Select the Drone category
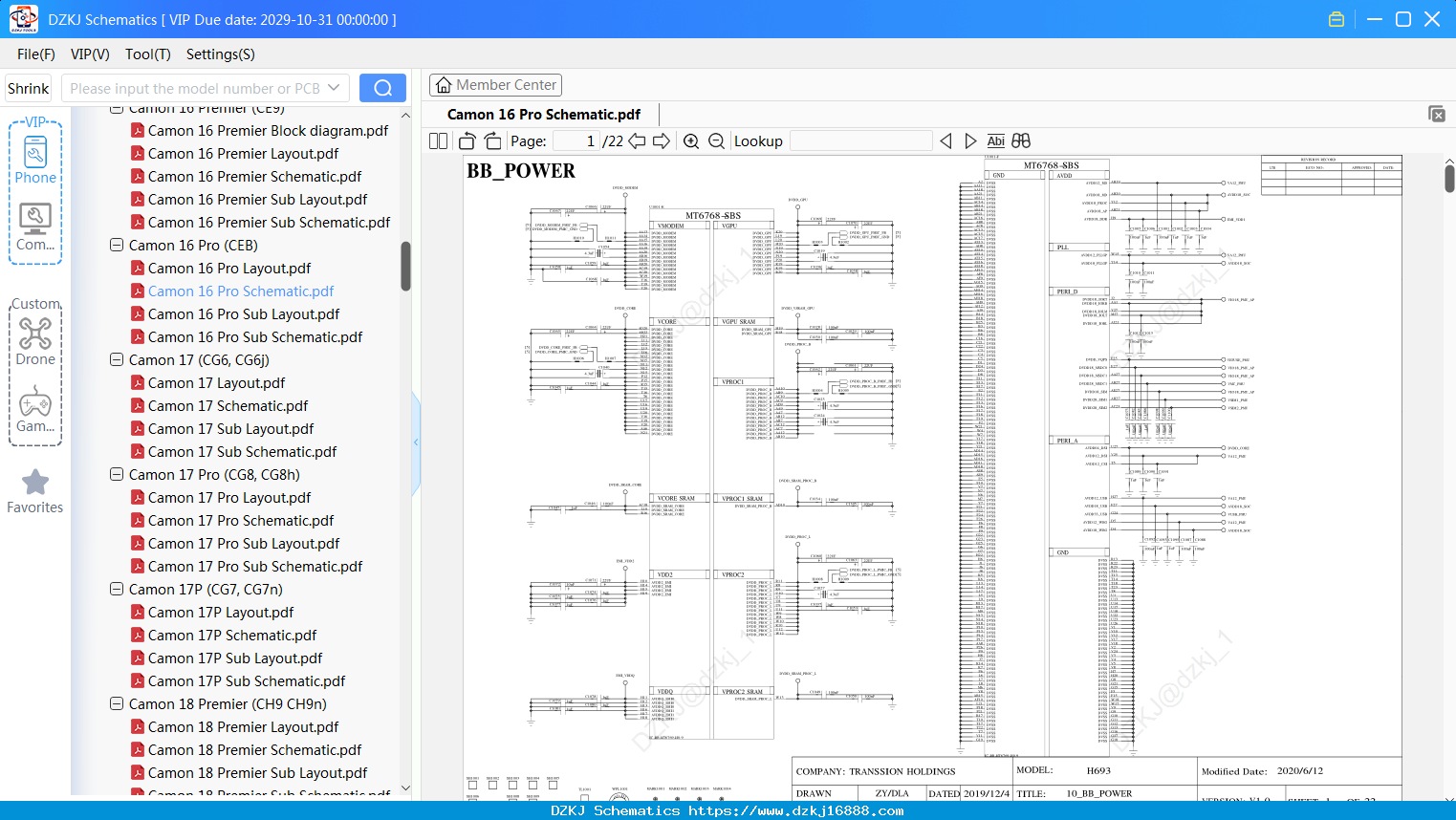 35,341
